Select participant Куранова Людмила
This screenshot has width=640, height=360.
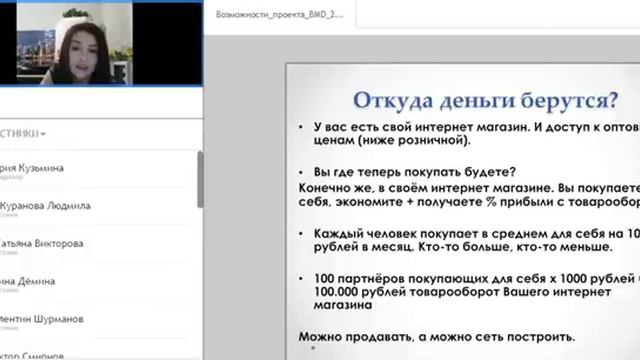(x=45, y=206)
